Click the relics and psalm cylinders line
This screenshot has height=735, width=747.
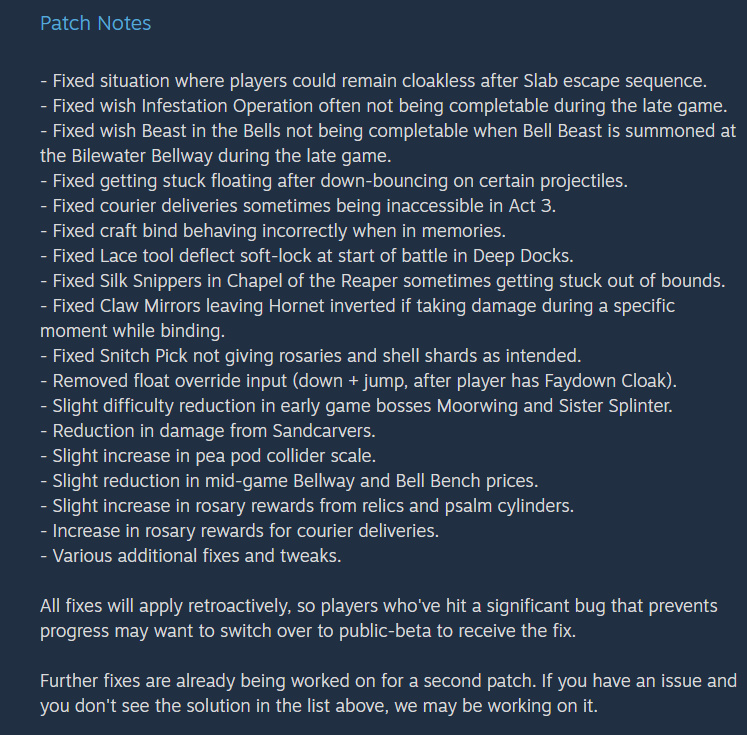point(307,506)
